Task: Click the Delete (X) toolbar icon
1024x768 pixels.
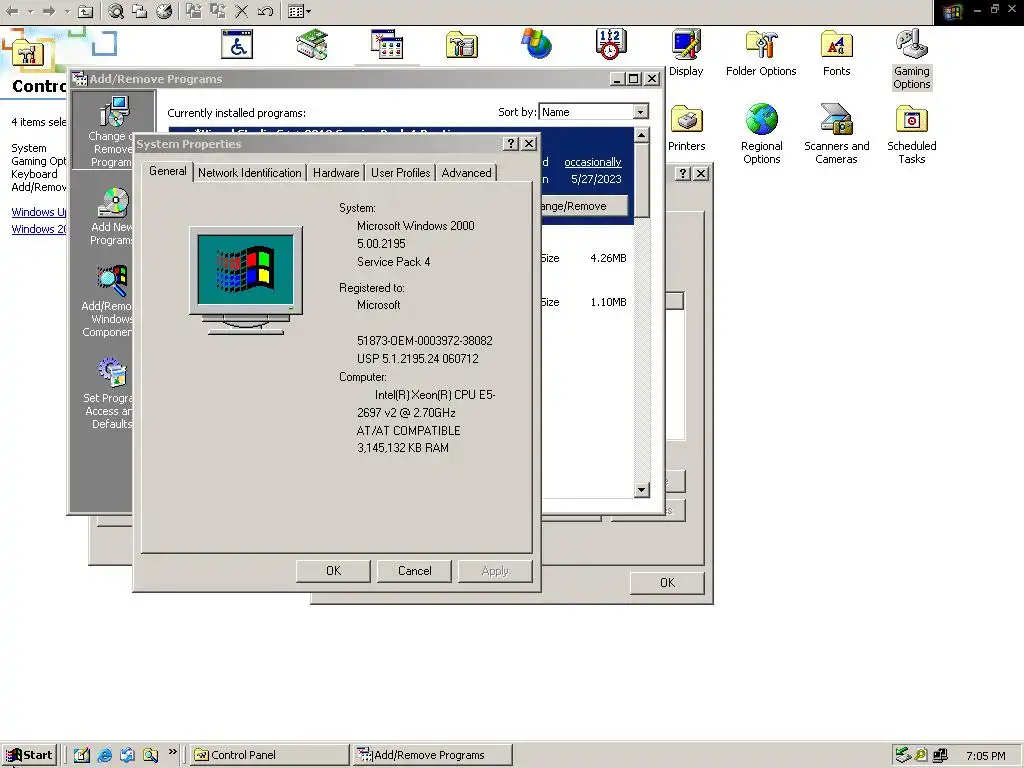Action: click(x=241, y=11)
